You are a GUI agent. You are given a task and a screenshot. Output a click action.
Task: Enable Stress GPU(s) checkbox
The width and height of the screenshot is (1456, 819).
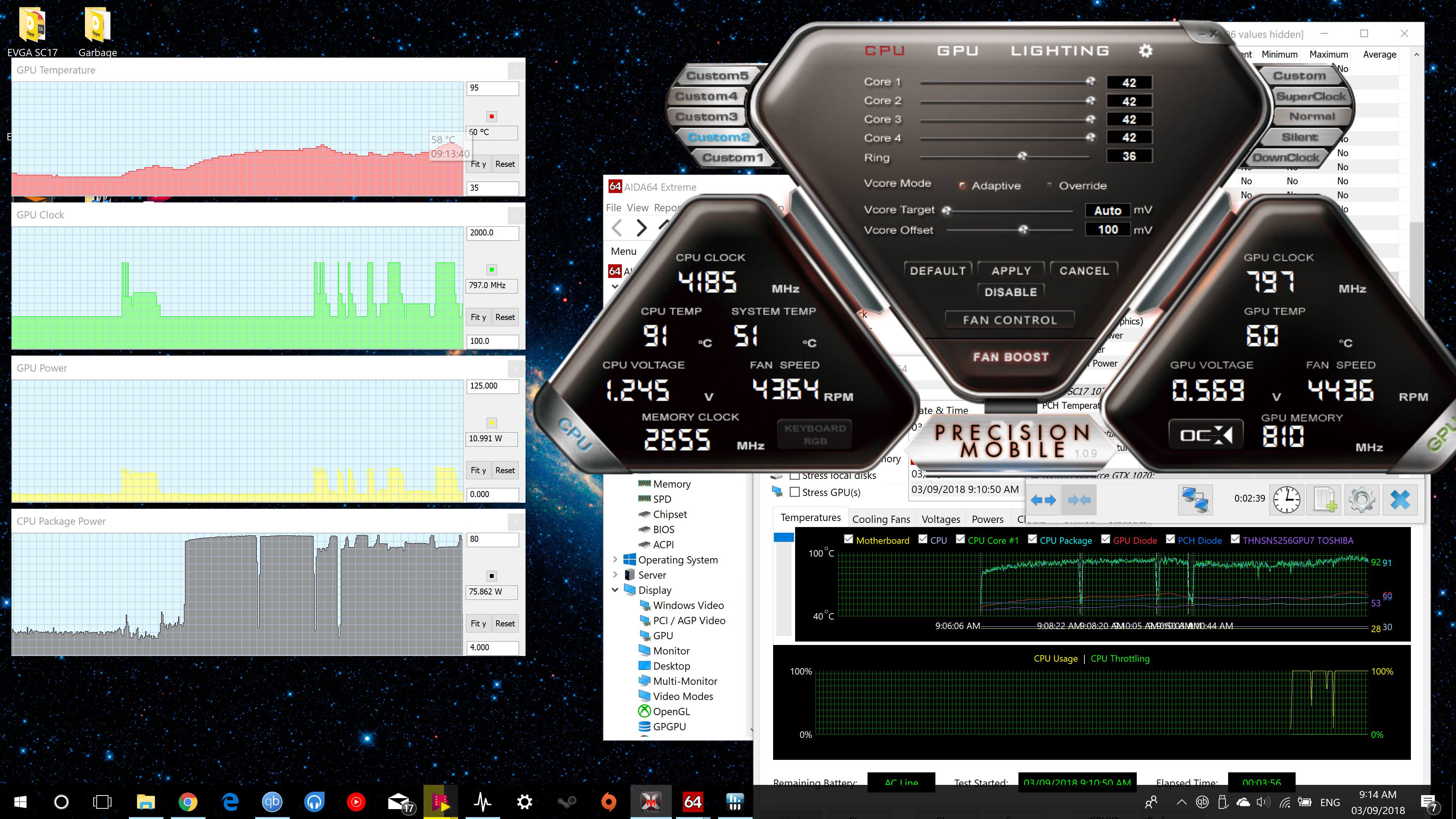[795, 492]
